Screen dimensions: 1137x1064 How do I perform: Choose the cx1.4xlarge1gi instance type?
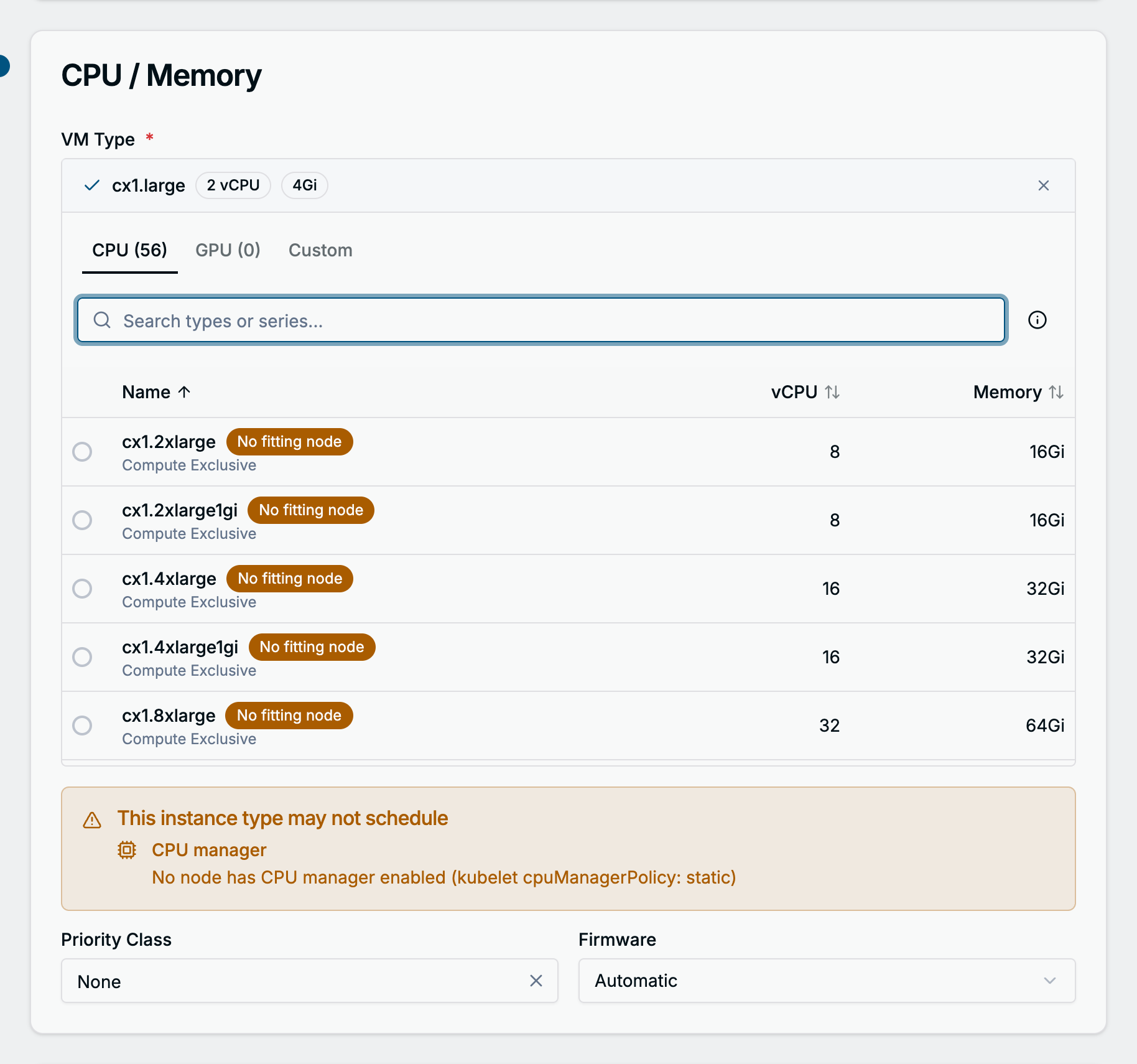[x=82, y=656]
